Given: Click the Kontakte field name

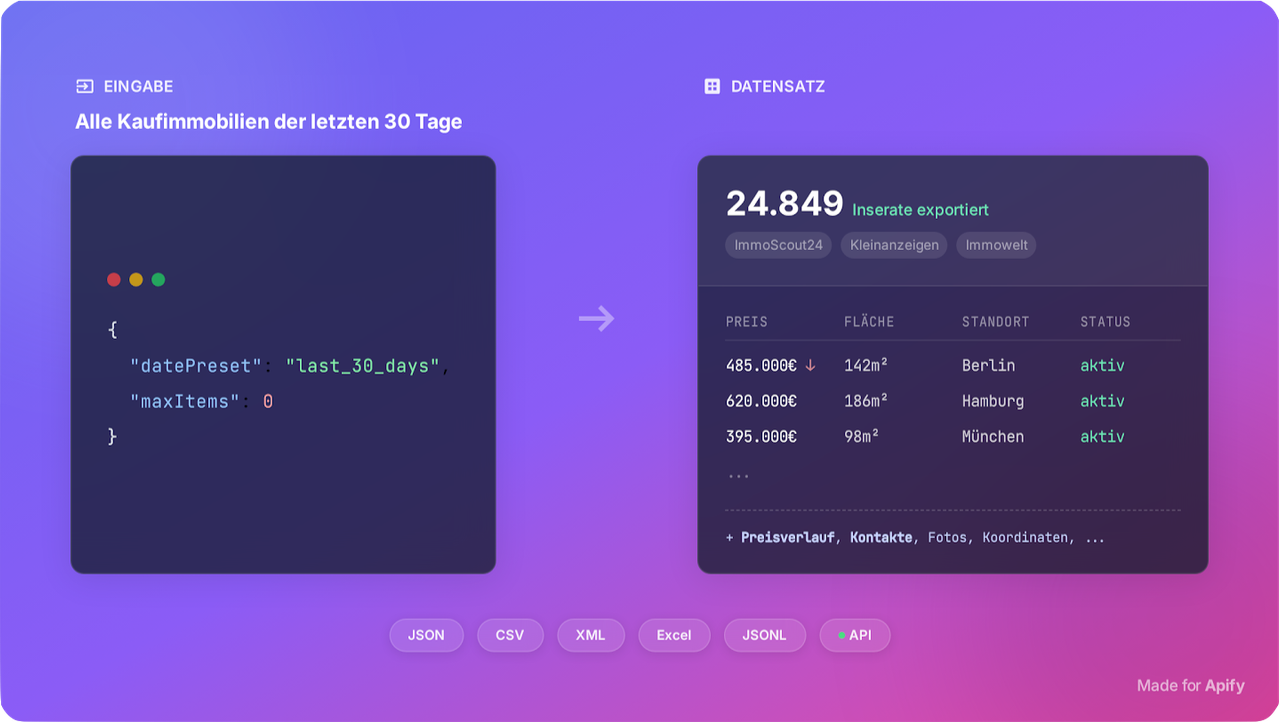Looking at the screenshot, I should pyautogui.click(x=881, y=538).
